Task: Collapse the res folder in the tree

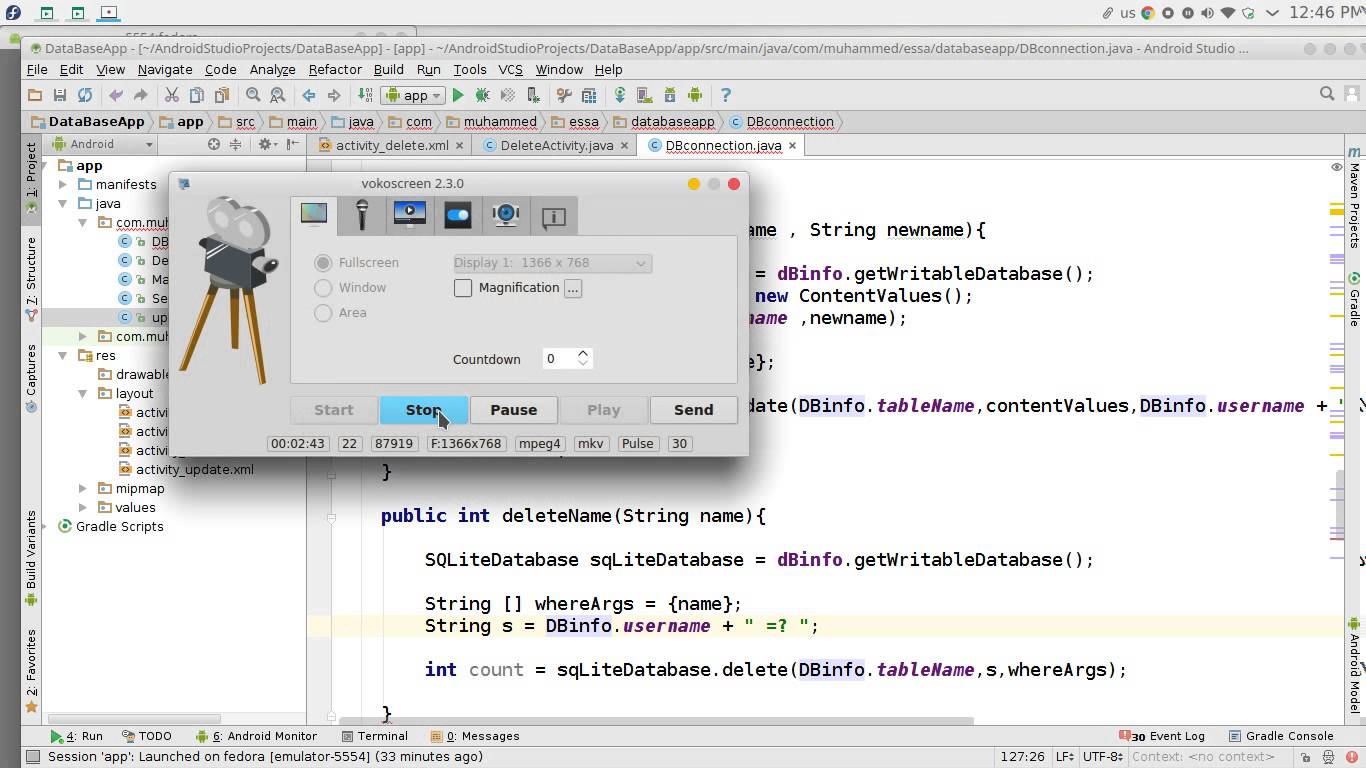Action: [63, 356]
